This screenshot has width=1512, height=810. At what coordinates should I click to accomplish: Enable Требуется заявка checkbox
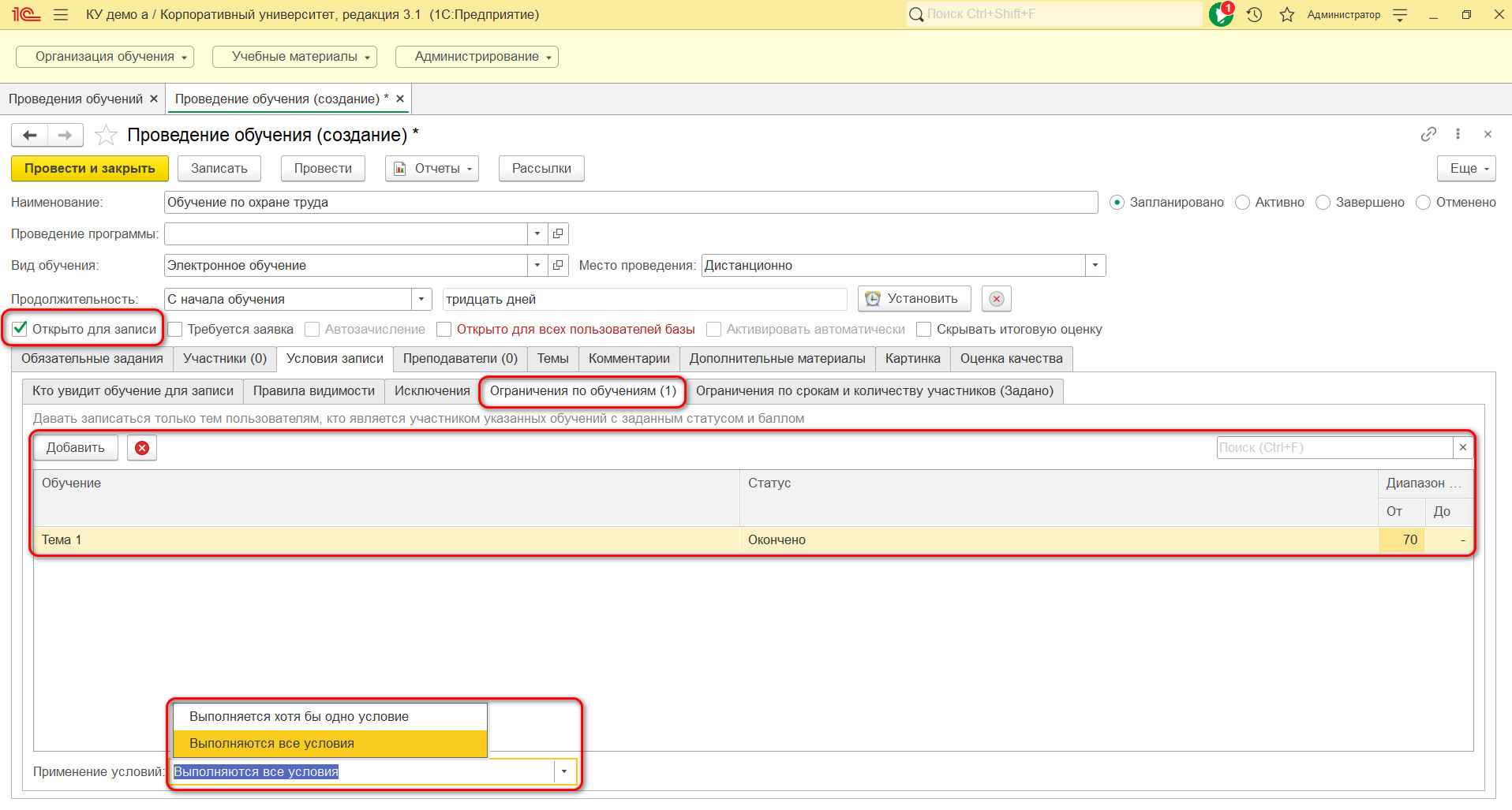point(175,329)
